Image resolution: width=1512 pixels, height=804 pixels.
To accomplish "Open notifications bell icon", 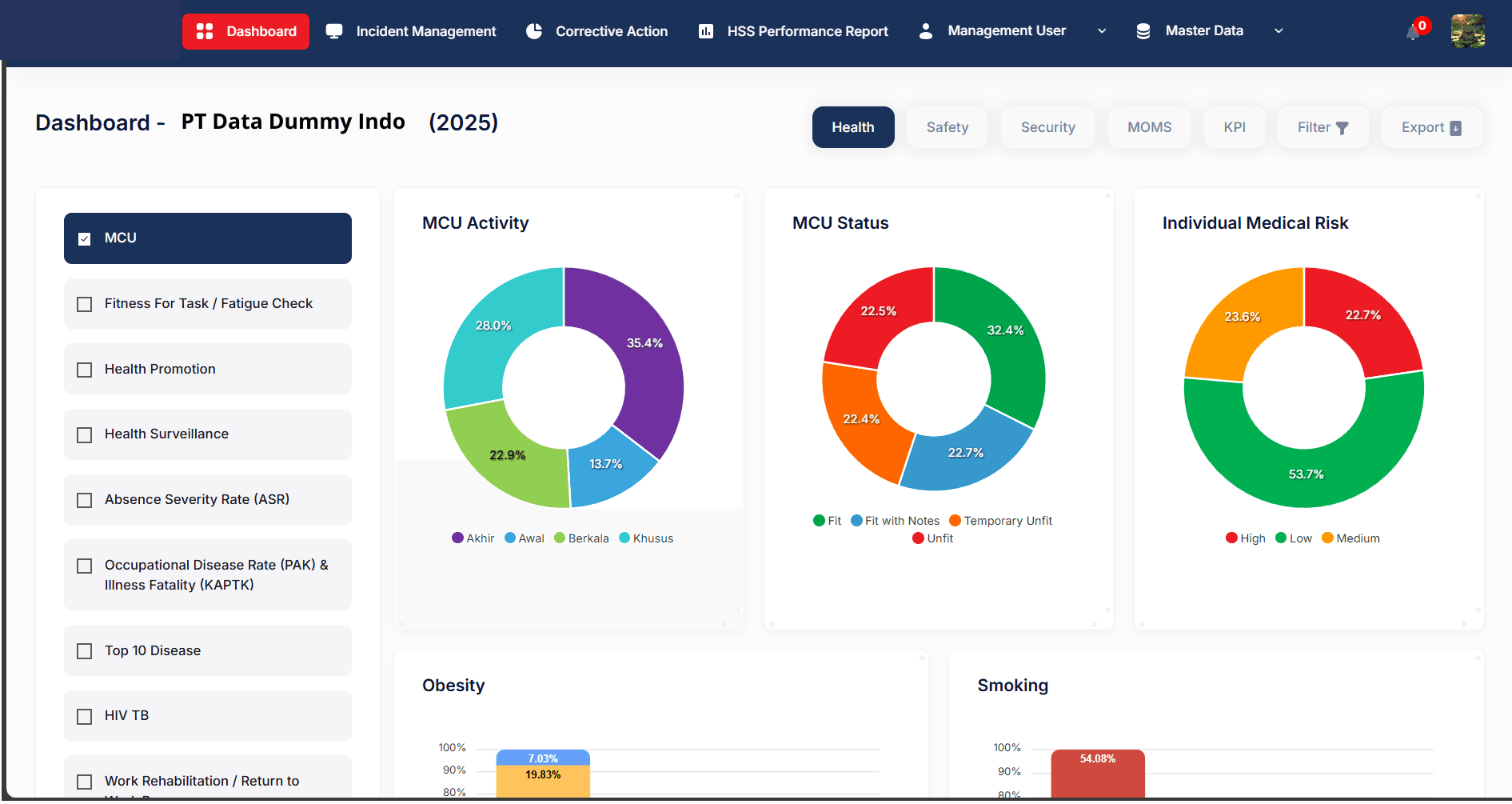I will pyautogui.click(x=1414, y=32).
